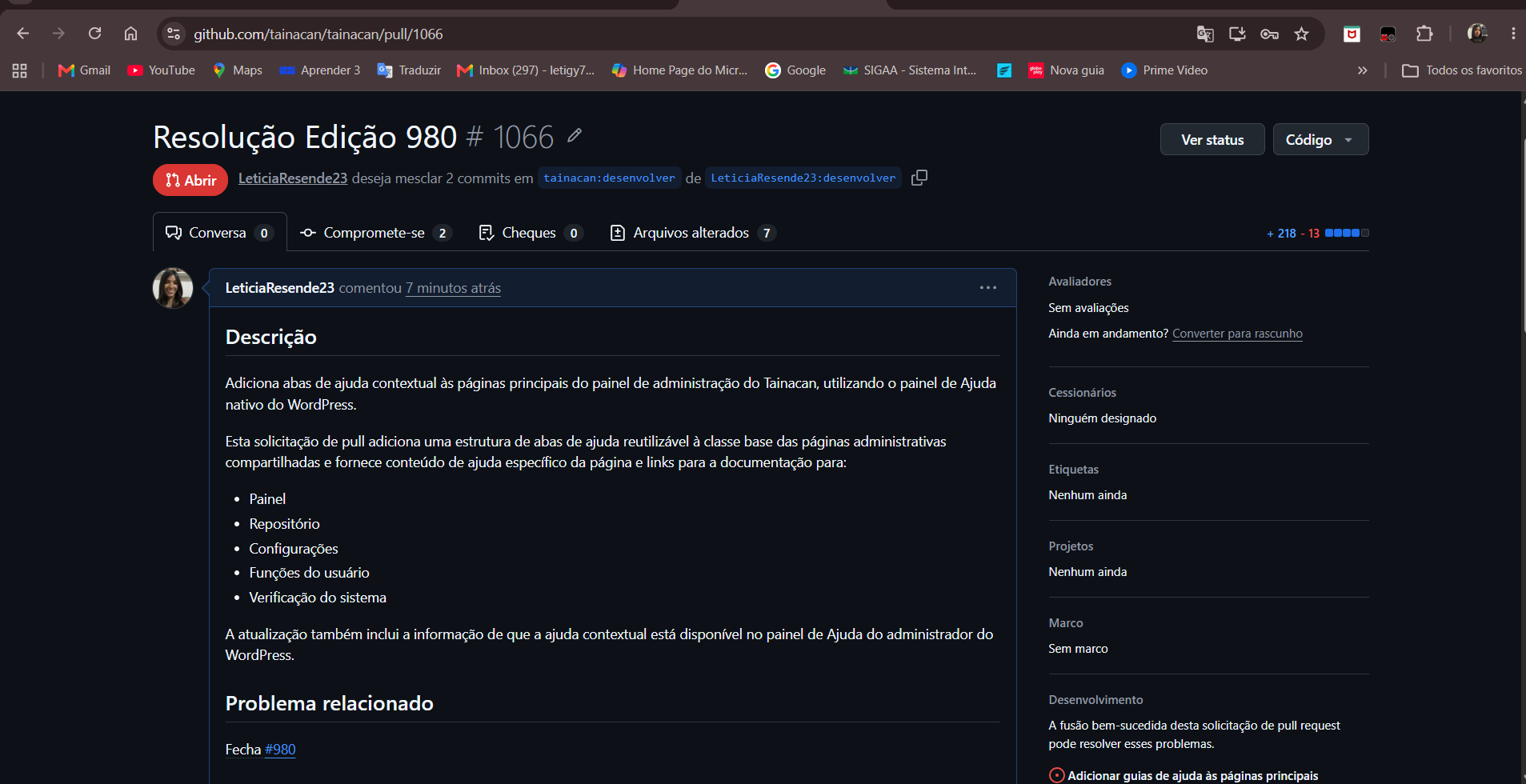Open site information icon in address bar
This screenshot has height=784, width=1526.
(173, 34)
